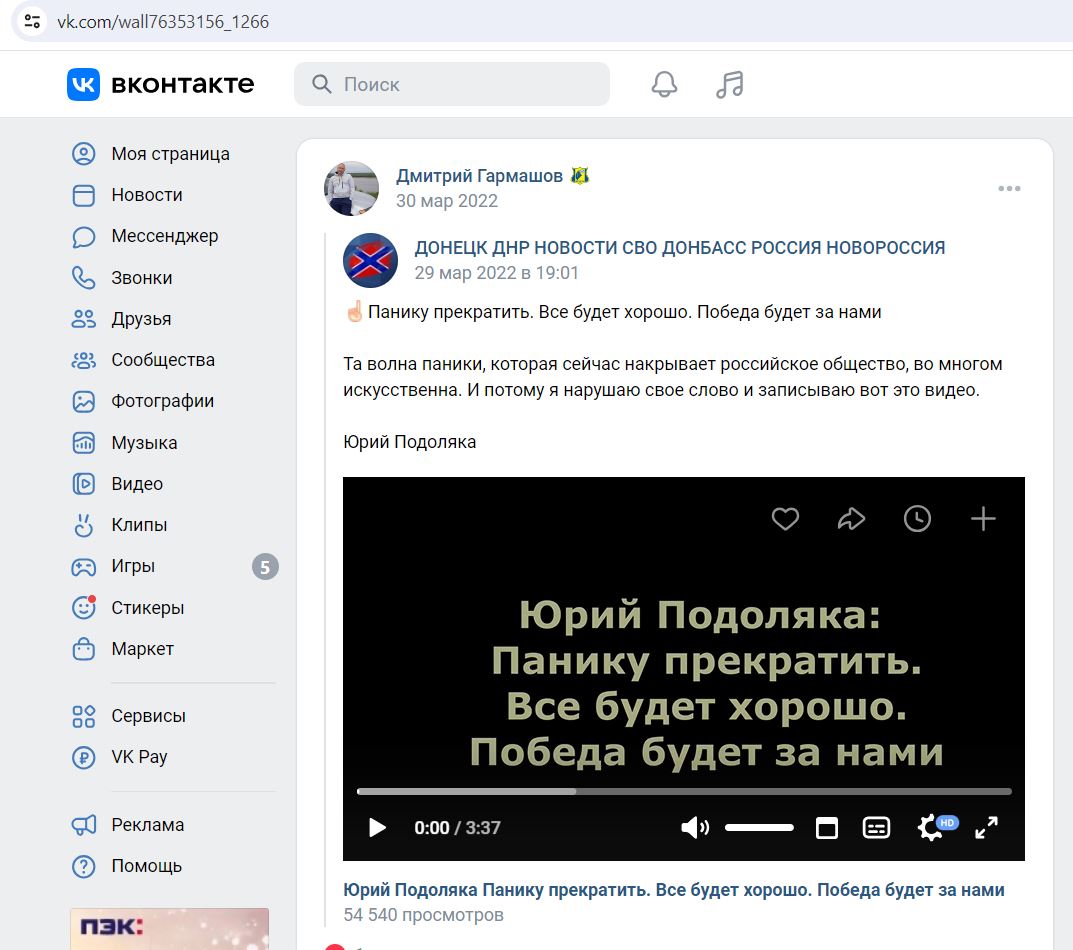
Task: Click the Стикеры smiley icon
Action: pyautogui.click(x=83, y=608)
